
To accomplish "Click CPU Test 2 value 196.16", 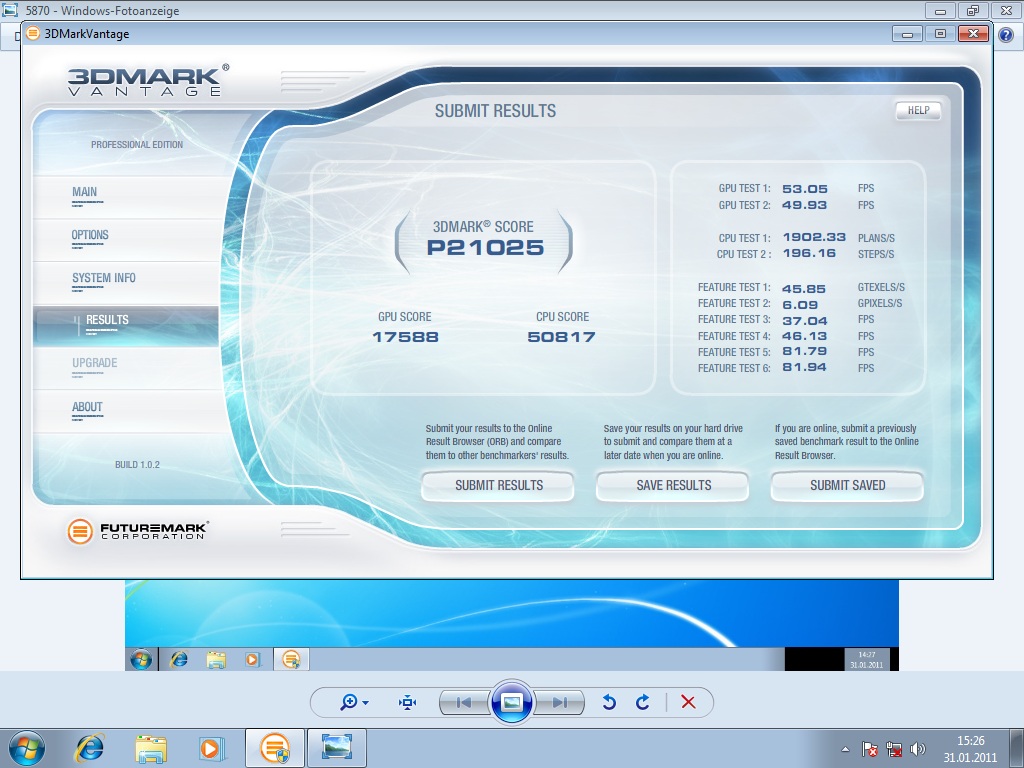I will tap(809, 253).
